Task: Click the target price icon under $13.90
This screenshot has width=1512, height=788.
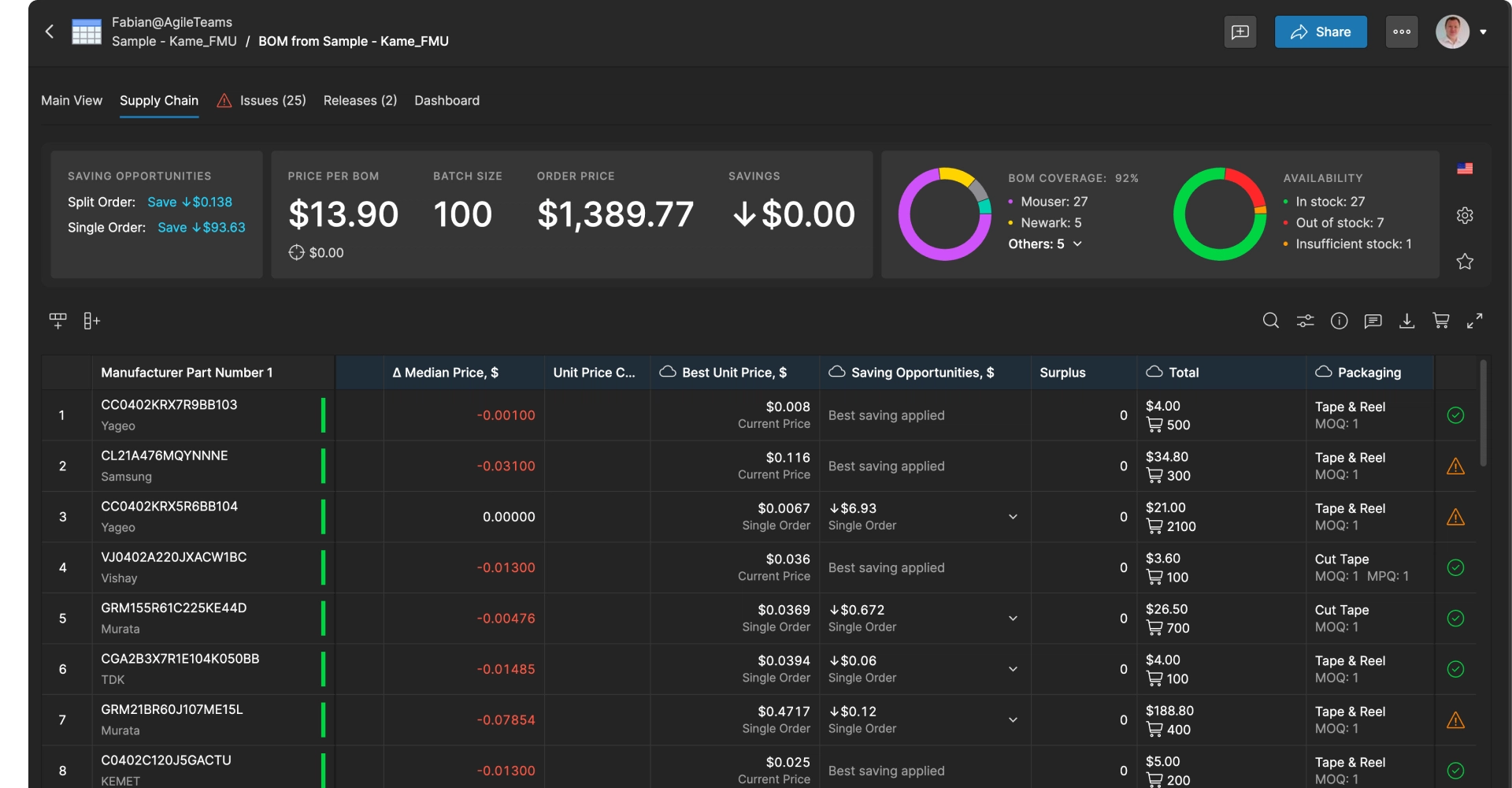Action: 296,252
